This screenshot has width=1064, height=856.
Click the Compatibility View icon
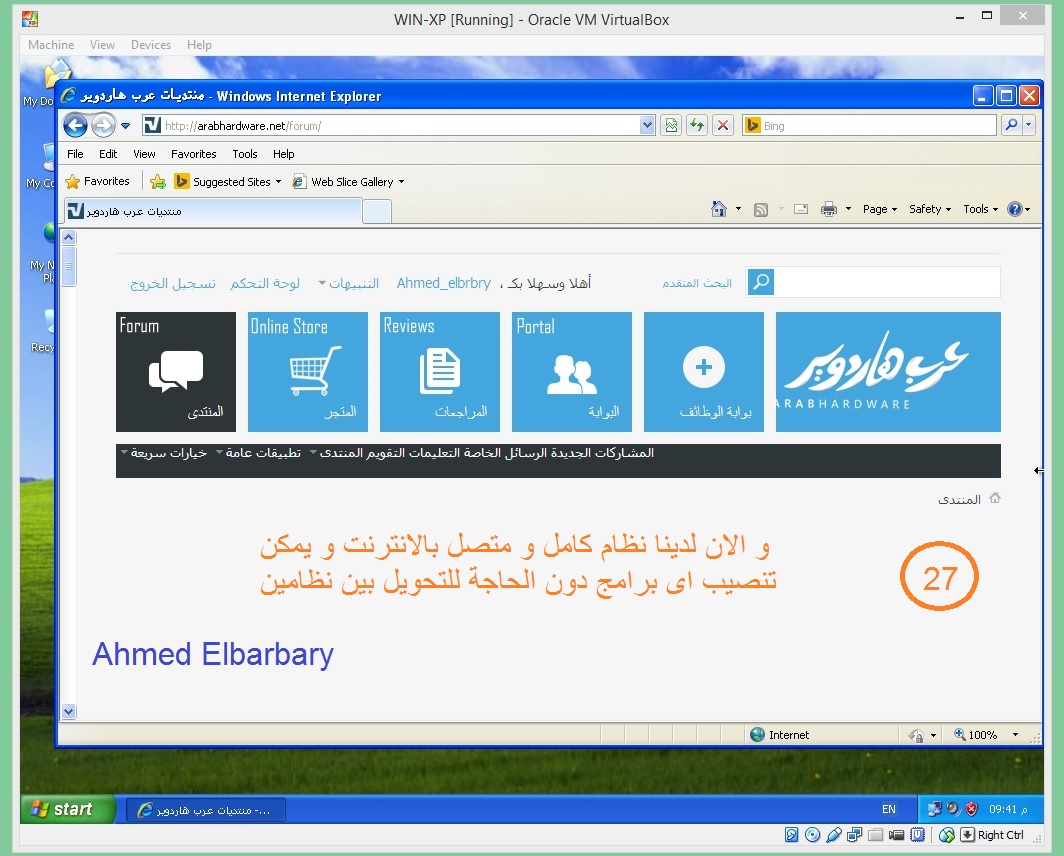point(671,125)
